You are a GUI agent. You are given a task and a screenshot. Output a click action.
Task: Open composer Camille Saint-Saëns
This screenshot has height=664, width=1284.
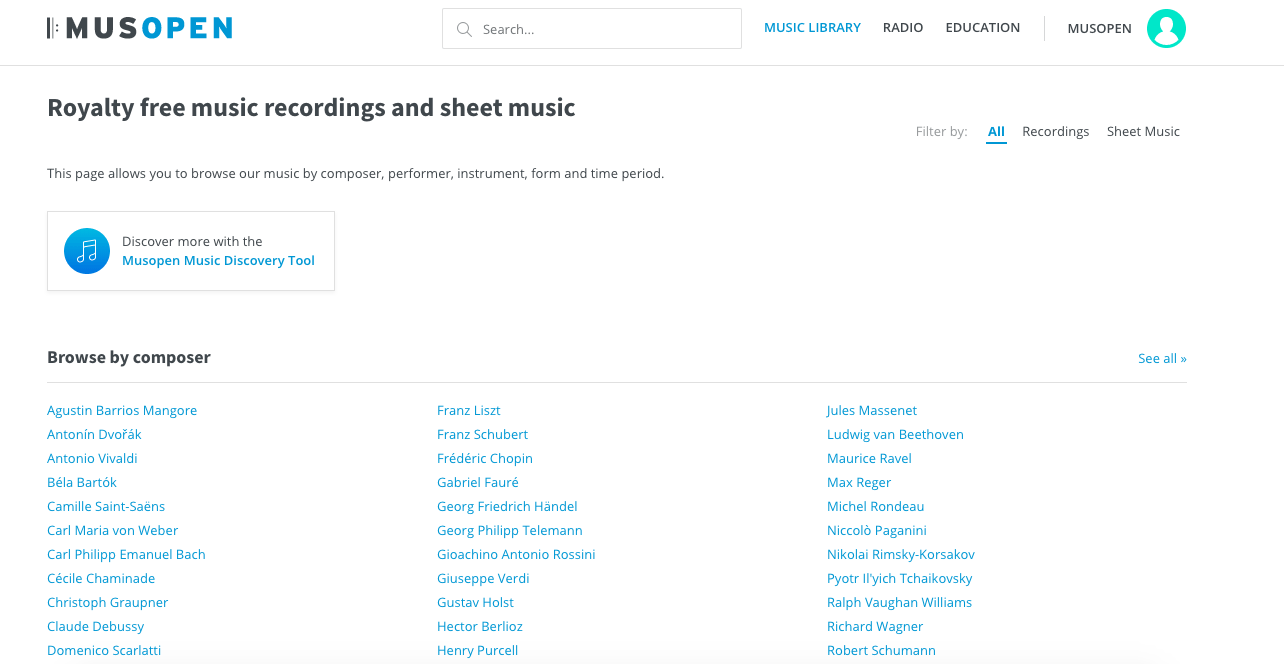tap(106, 507)
